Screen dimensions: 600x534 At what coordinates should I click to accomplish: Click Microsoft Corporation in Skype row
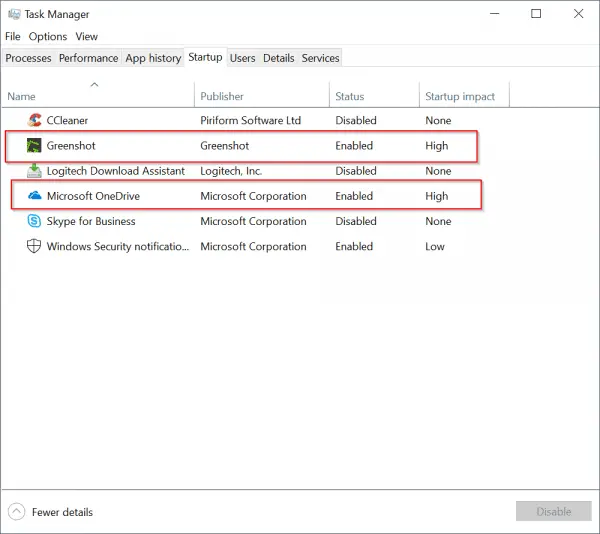[253, 221]
